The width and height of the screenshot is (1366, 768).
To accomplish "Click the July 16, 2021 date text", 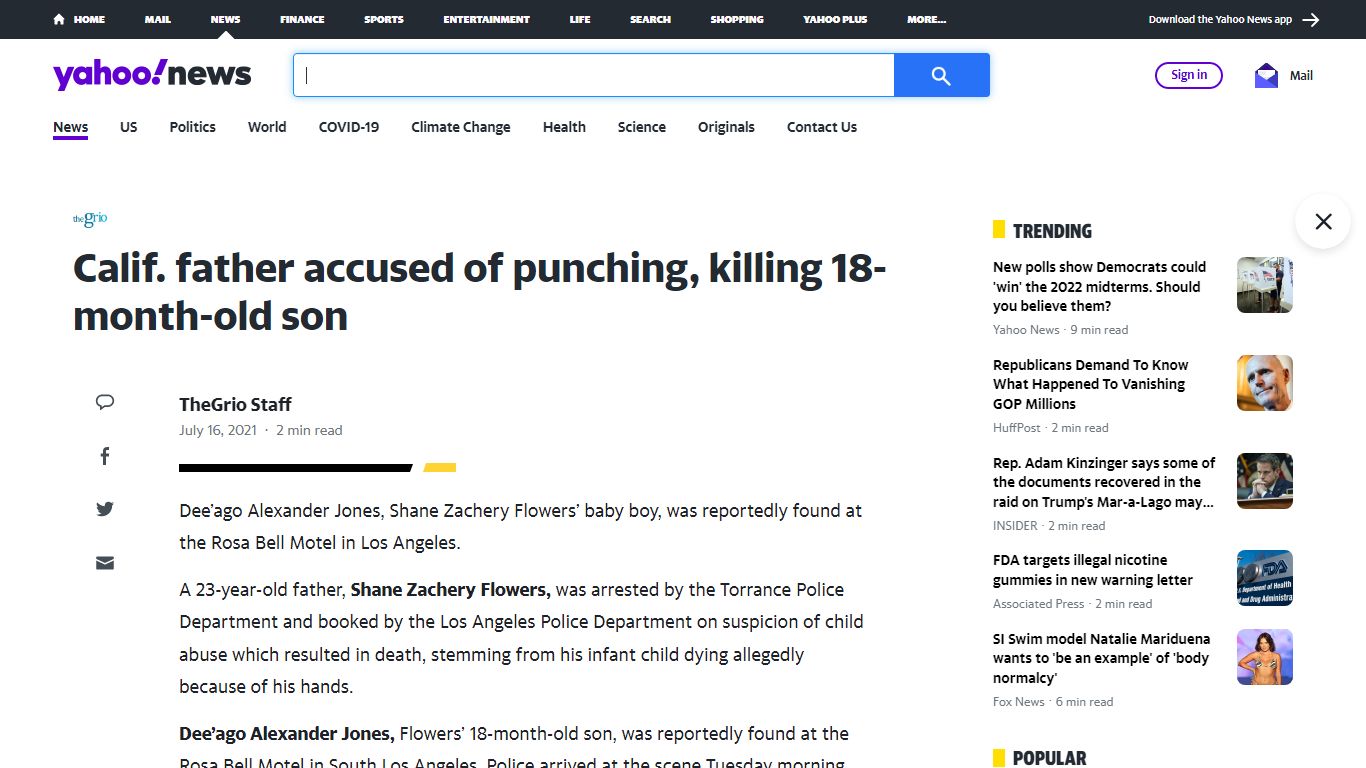I will click(x=218, y=430).
